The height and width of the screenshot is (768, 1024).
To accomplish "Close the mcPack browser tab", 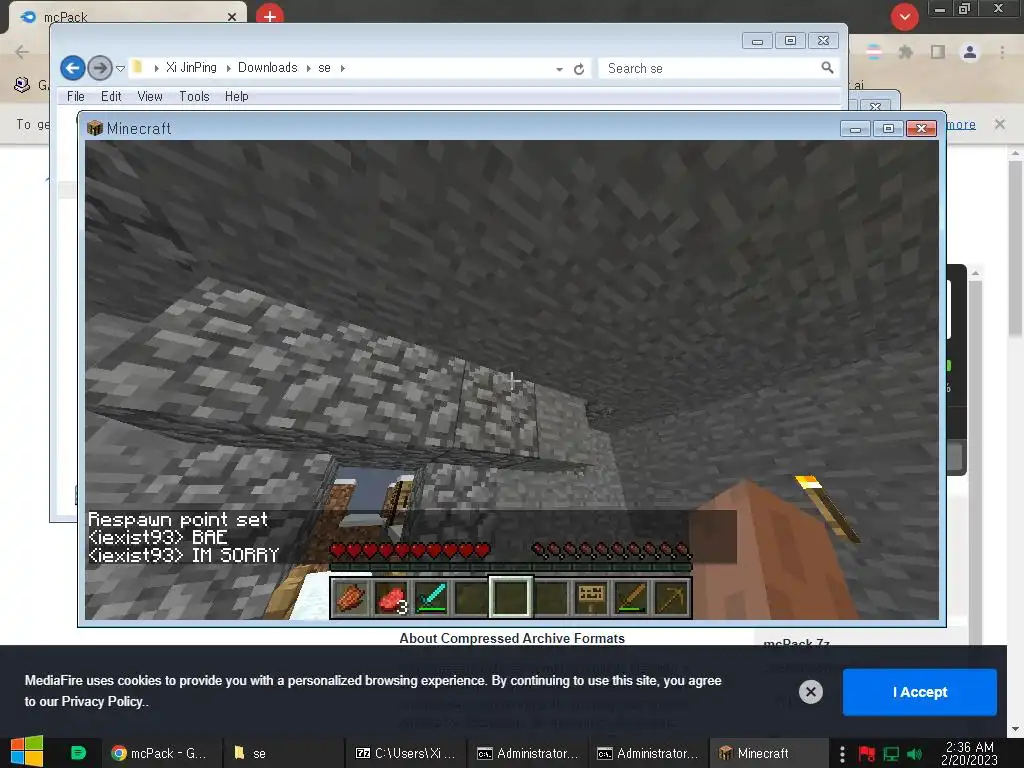I will coord(232,17).
